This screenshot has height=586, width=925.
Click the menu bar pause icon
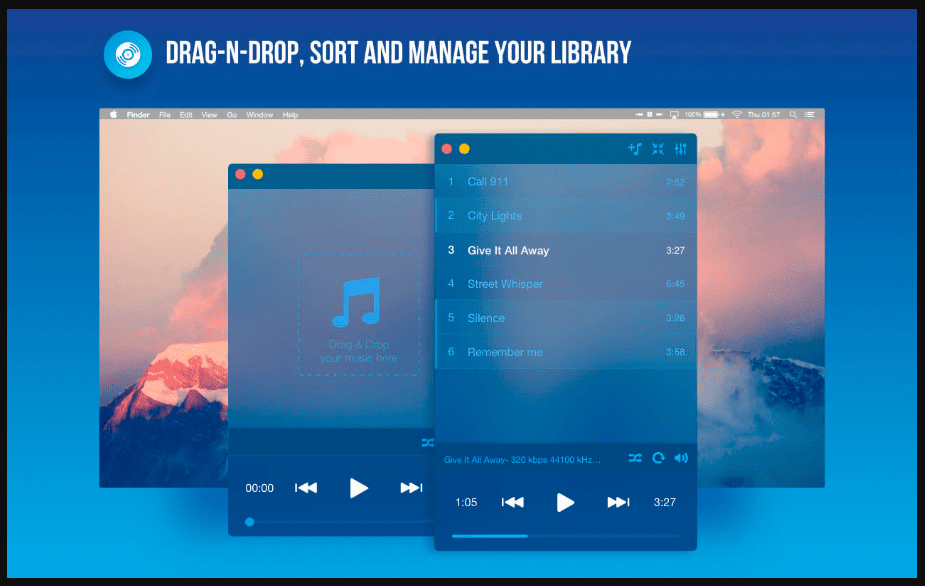pyautogui.click(x=650, y=114)
